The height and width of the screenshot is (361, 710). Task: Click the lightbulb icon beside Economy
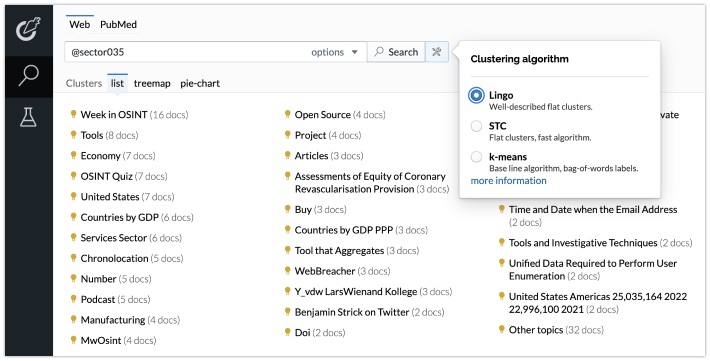(x=73, y=154)
